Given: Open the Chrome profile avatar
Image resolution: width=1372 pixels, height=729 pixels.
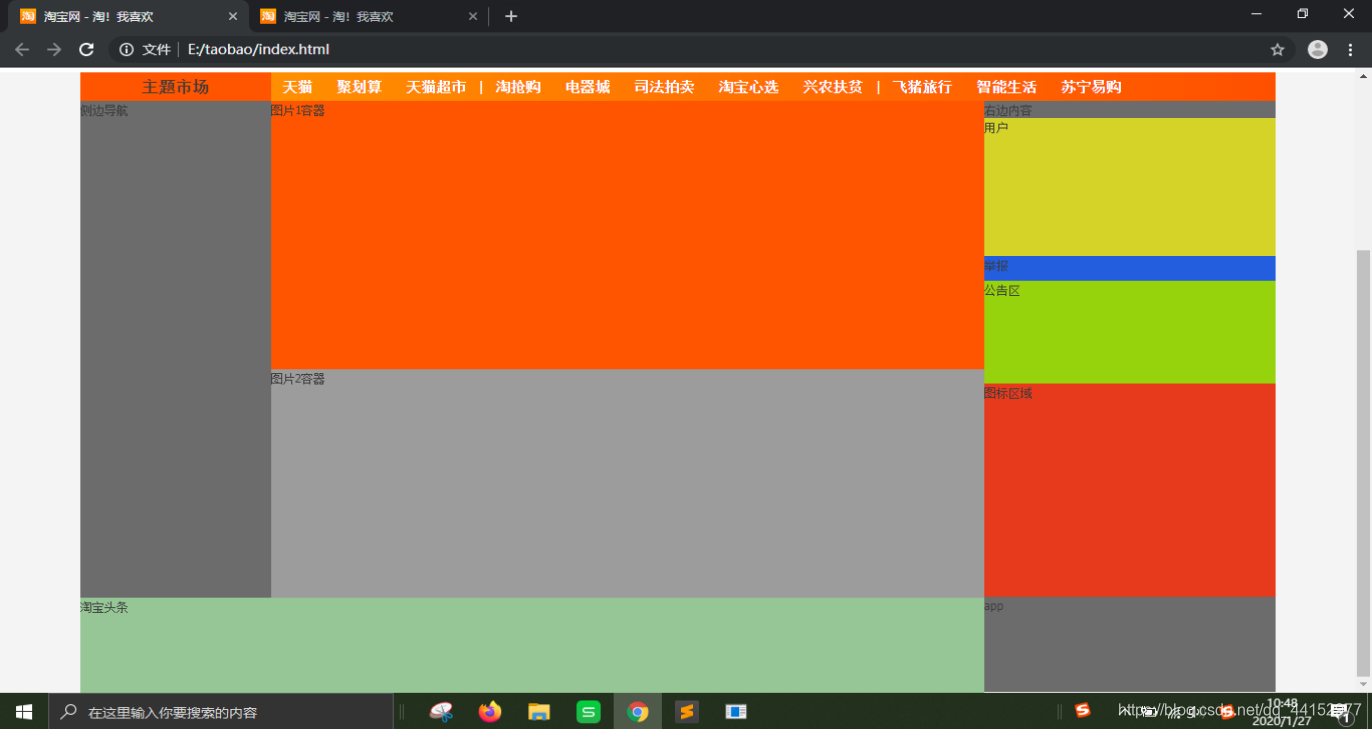Looking at the screenshot, I should pos(1318,50).
